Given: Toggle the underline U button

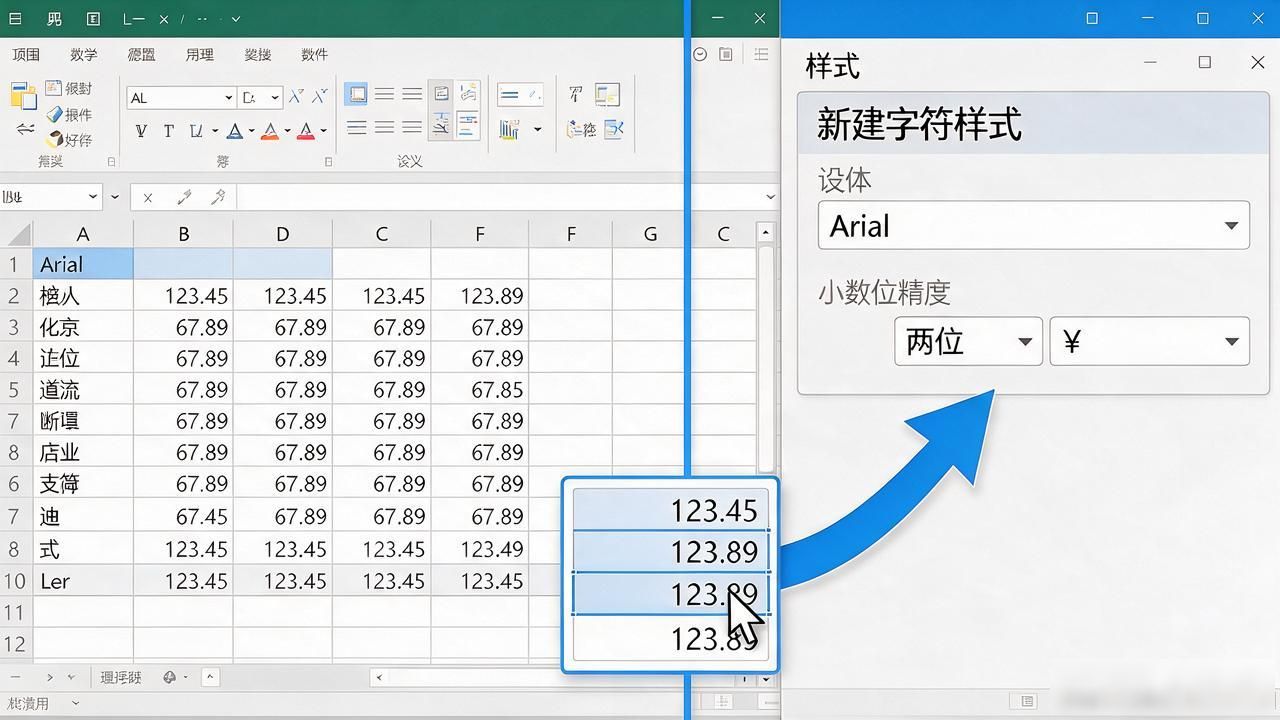Looking at the screenshot, I should (x=196, y=131).
